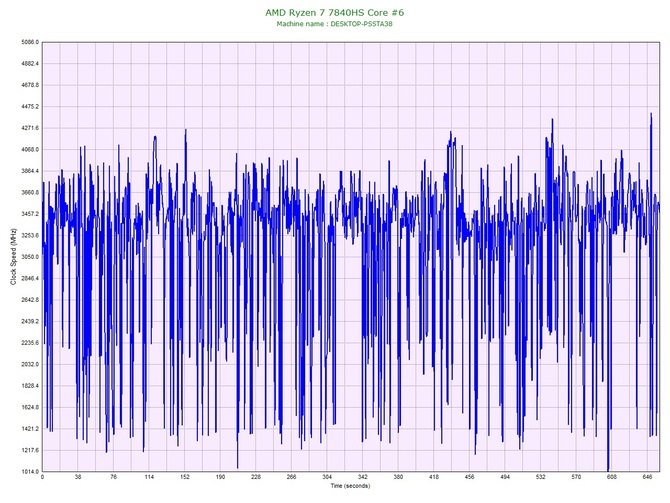The width and height of the screenshot is (670, 503).
Task: Click the x-axis tick label 152
Action: (x=185, y=477)
